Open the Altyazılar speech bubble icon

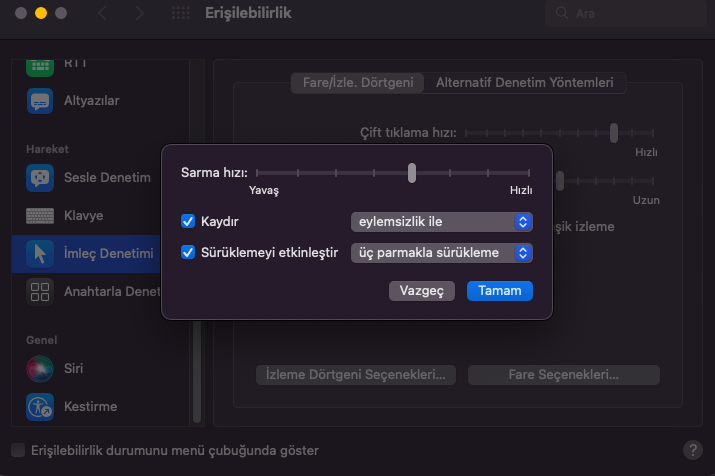click(40, 101)
